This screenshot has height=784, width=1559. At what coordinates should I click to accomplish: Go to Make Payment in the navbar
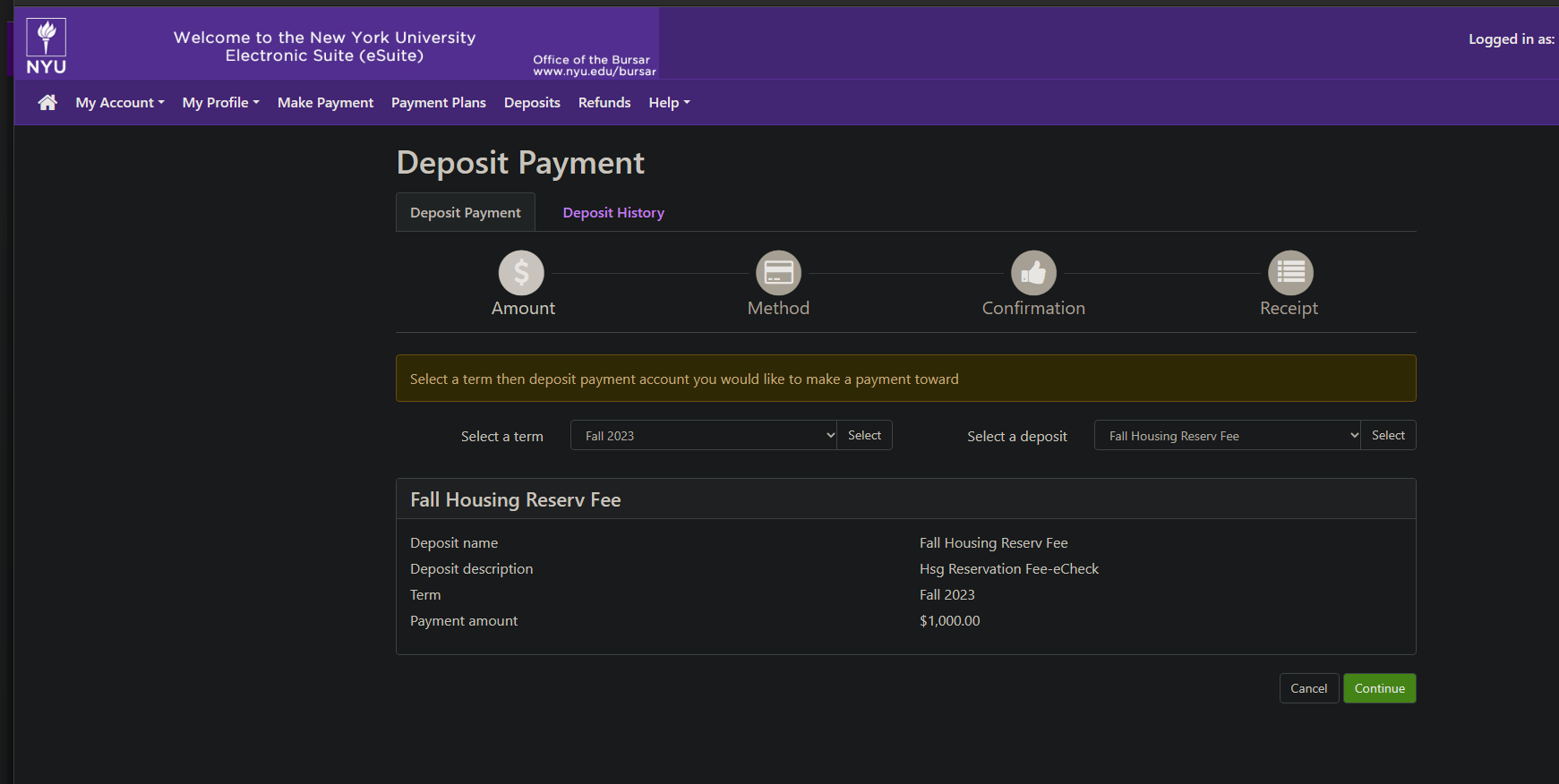326,103
